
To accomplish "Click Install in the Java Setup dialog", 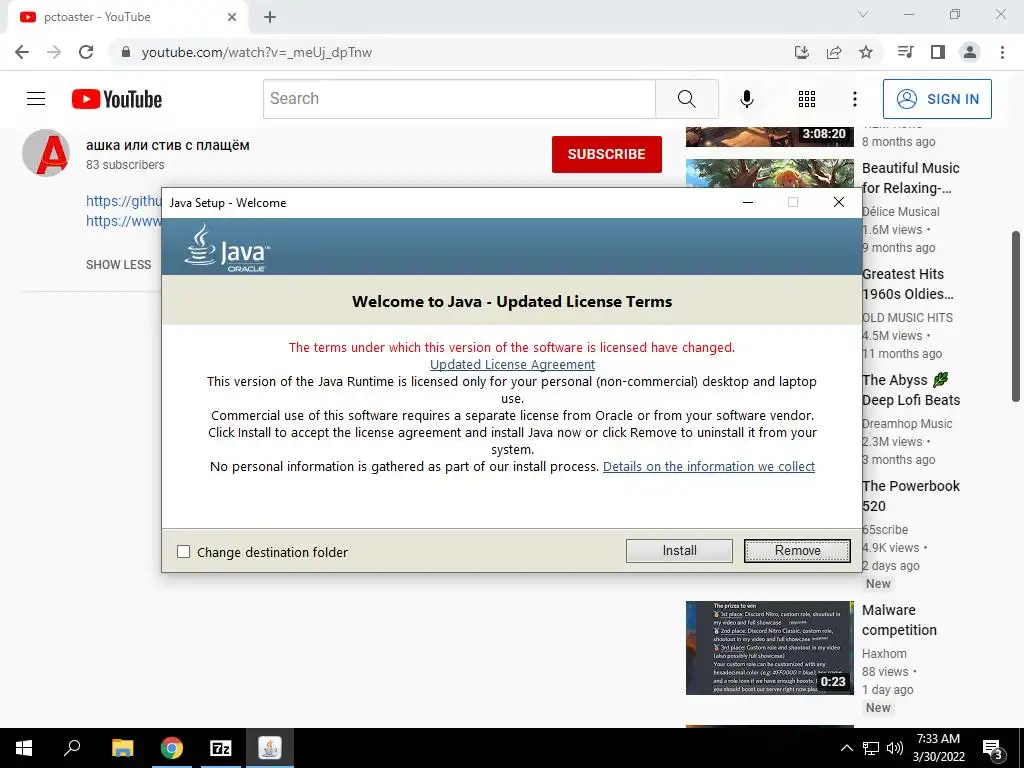I will tap(679, 551).
